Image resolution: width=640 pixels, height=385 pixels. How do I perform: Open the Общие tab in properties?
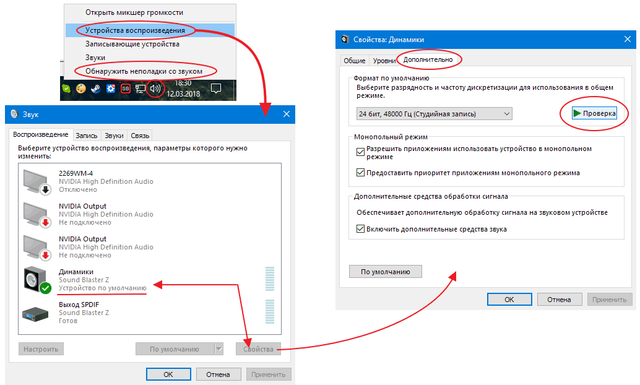[354, 60]
